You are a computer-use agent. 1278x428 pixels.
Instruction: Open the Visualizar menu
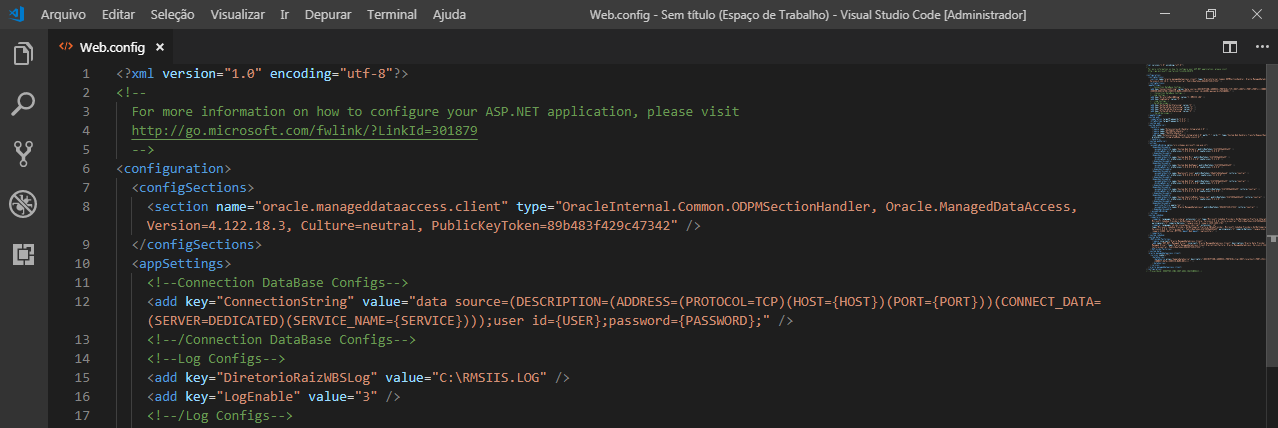tap(238, 15)
